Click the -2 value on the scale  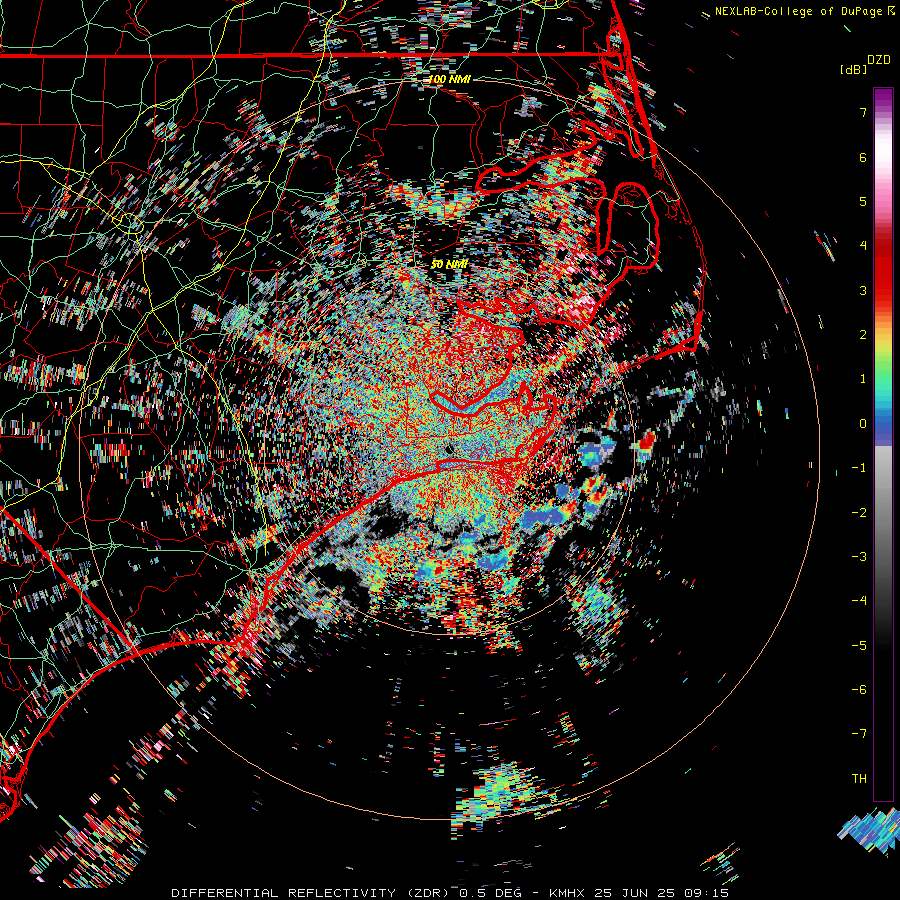coord(859,513)
